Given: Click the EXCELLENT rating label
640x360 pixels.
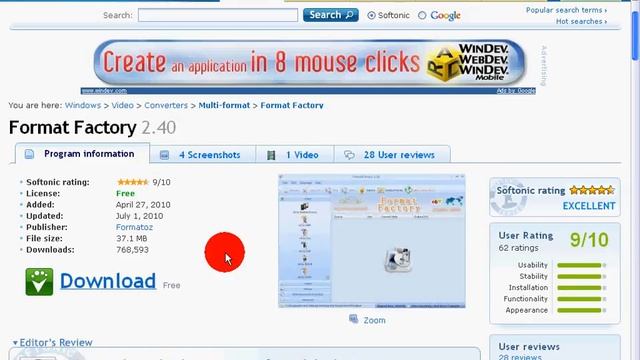Looking at the screenshot, I should [589, 206].
